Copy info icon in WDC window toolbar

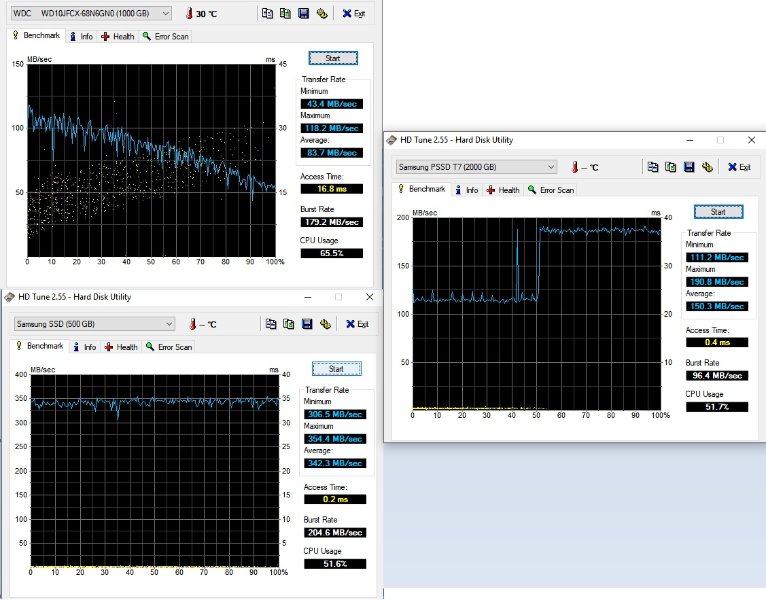[267, 14]
